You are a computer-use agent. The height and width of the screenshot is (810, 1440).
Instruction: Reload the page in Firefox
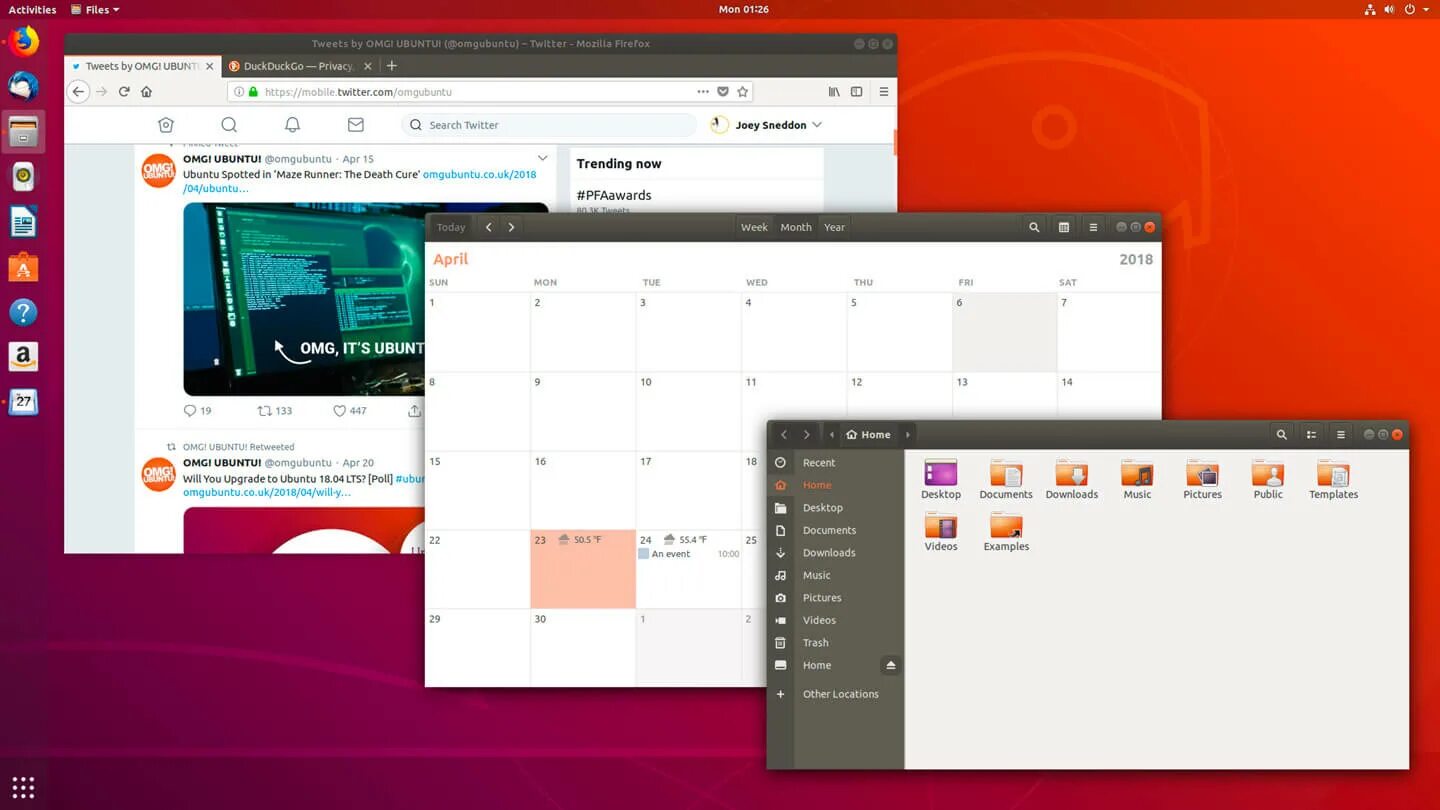click(124, 91)
